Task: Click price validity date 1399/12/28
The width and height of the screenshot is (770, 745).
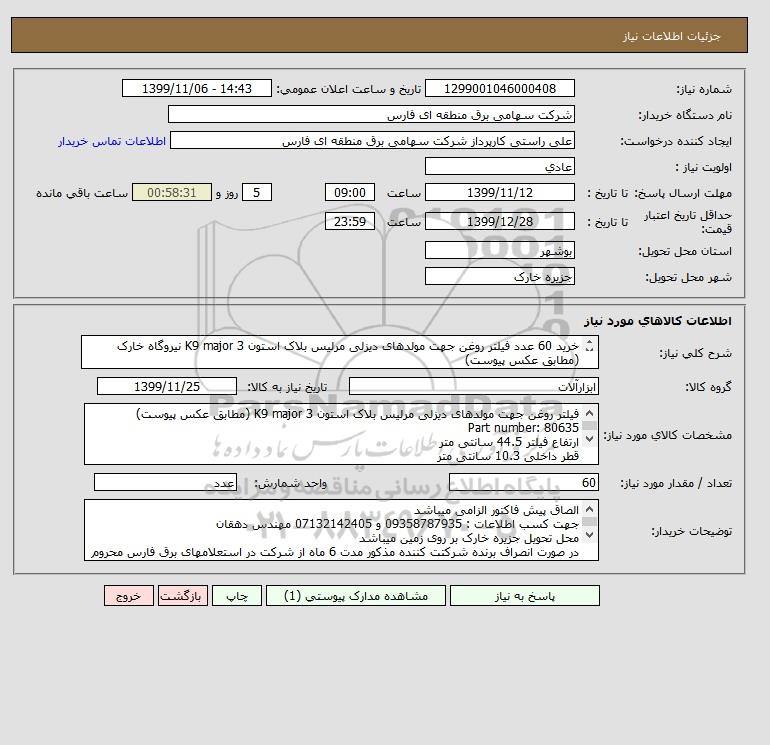Action: pos(499,221)
